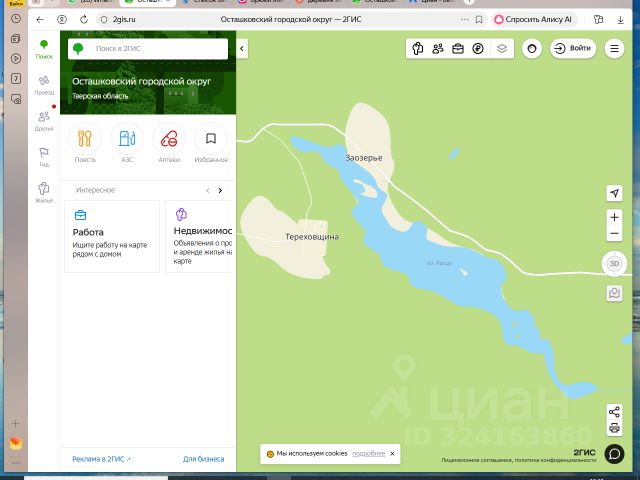Open Лицензионное соглашение link at map bottom
This screenshot has width=640, height=480.
point(476,460)
